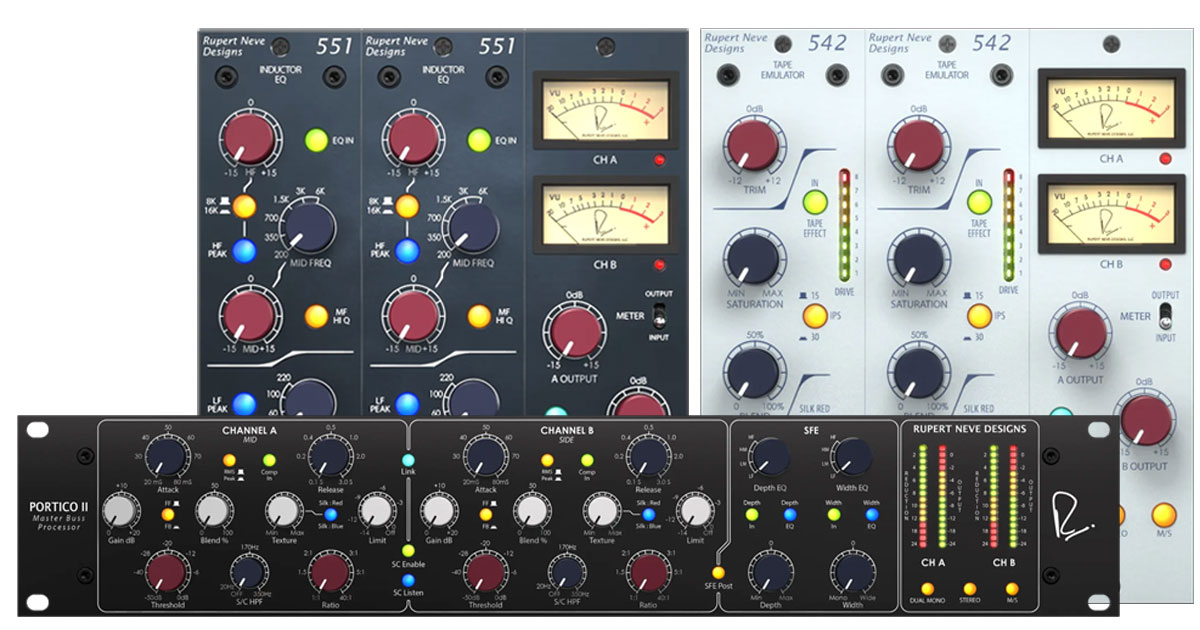Select M/S mode on Portico II
This screenshot has width=1200, height=630.
pos(1010,588)
